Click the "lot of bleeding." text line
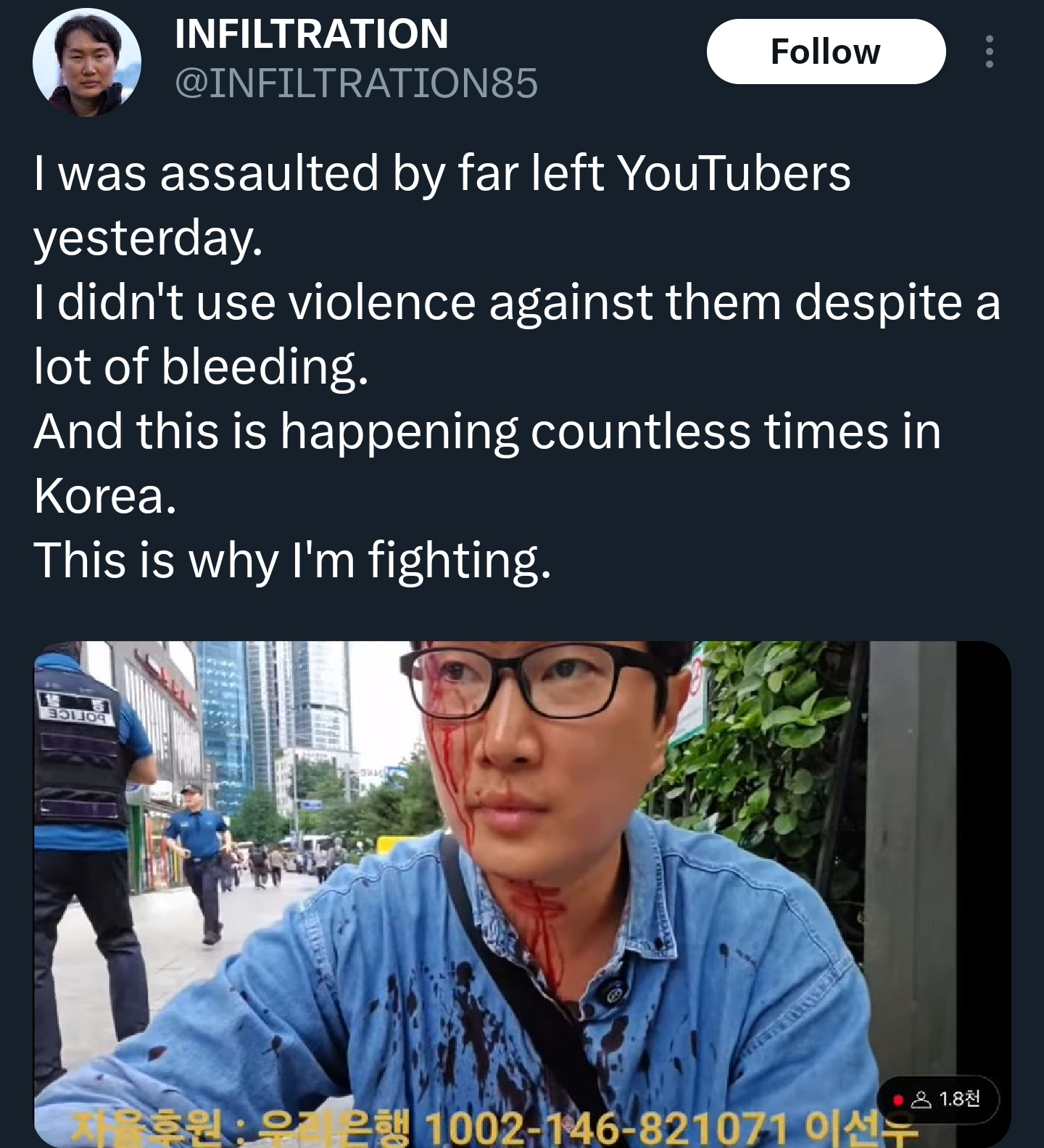This screenshot has height=1148, width=1044. [x=201, y=366]
